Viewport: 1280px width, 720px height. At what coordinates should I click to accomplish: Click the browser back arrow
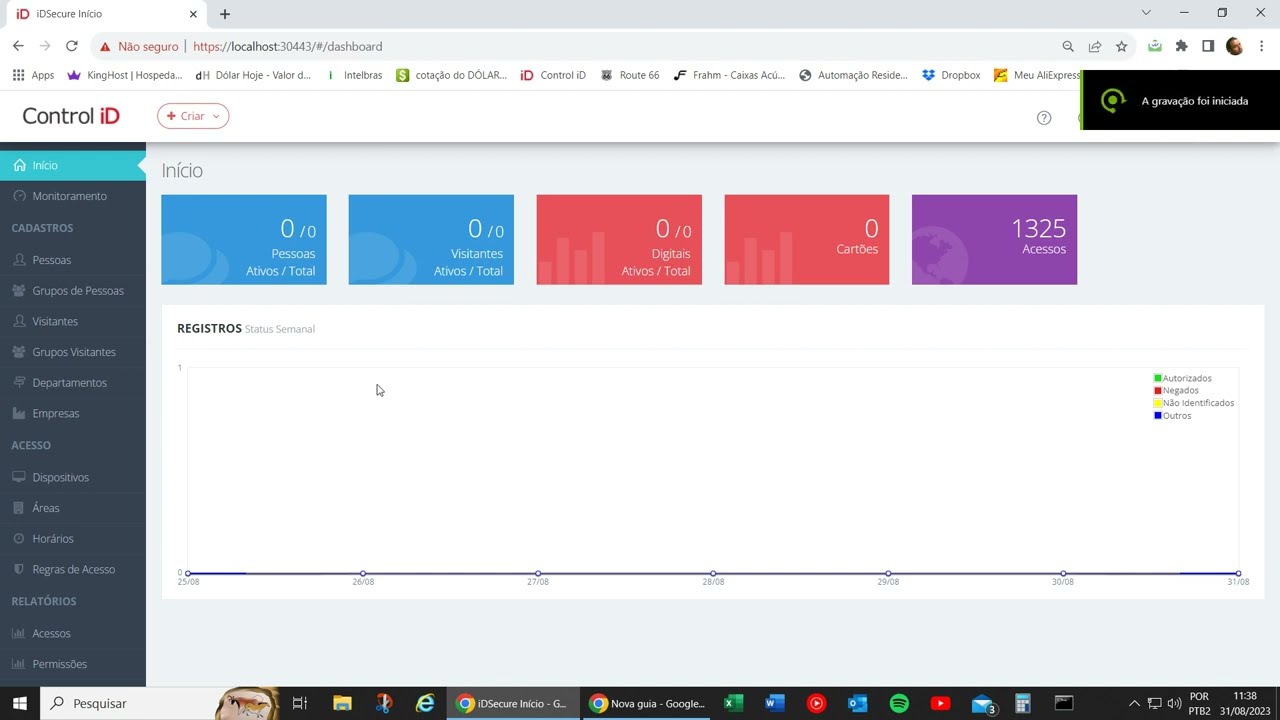pyautogui.click(x=18, y=46)
